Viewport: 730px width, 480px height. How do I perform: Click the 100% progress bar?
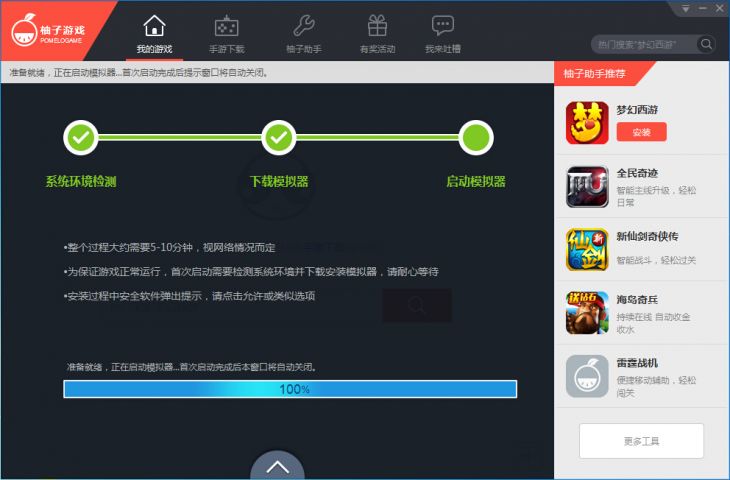(290, 389)
